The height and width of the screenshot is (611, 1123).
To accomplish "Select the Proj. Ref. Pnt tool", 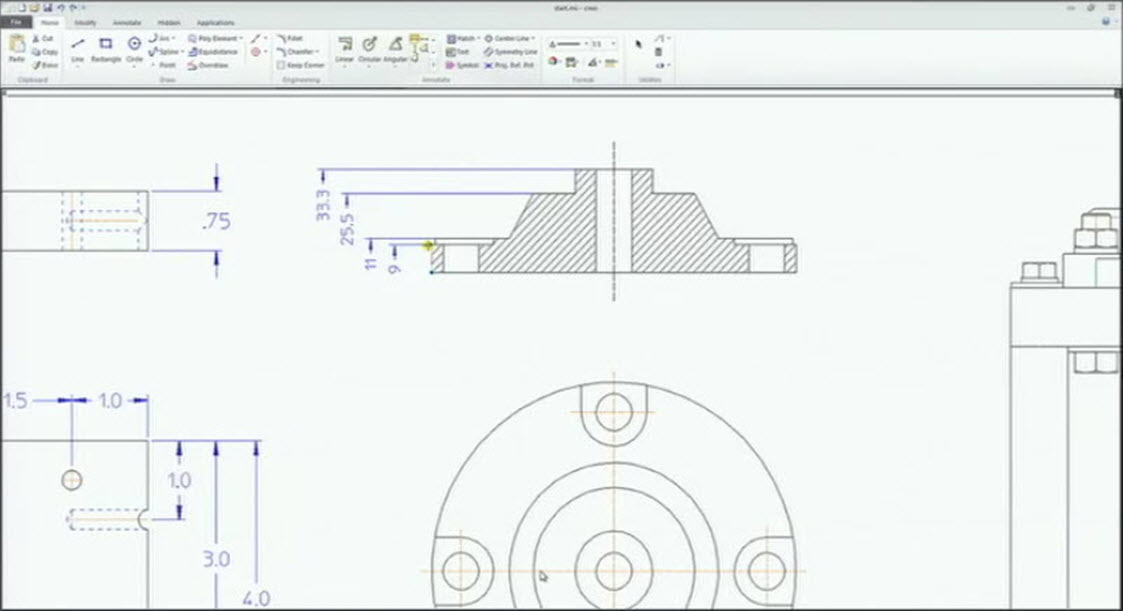I will [x=509, y=65].
